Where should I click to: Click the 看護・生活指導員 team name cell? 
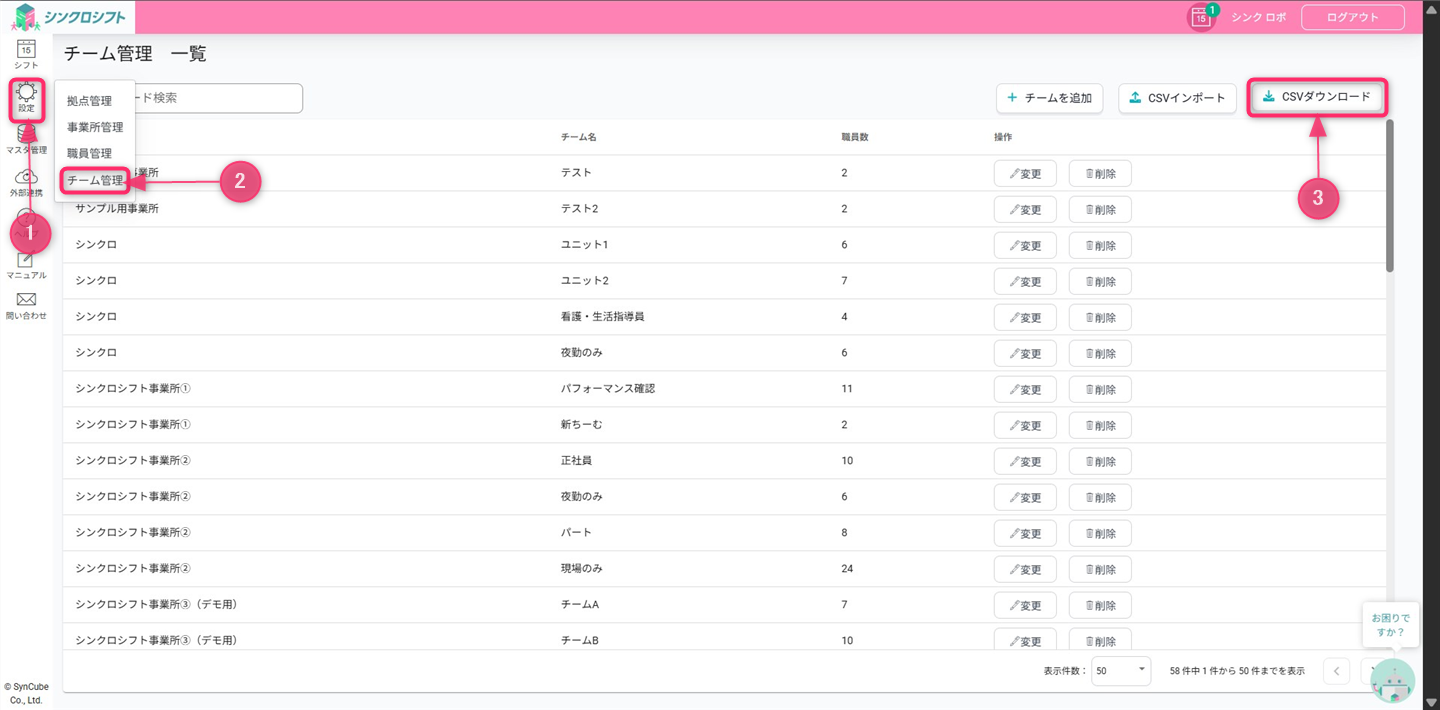coord(602,317)
